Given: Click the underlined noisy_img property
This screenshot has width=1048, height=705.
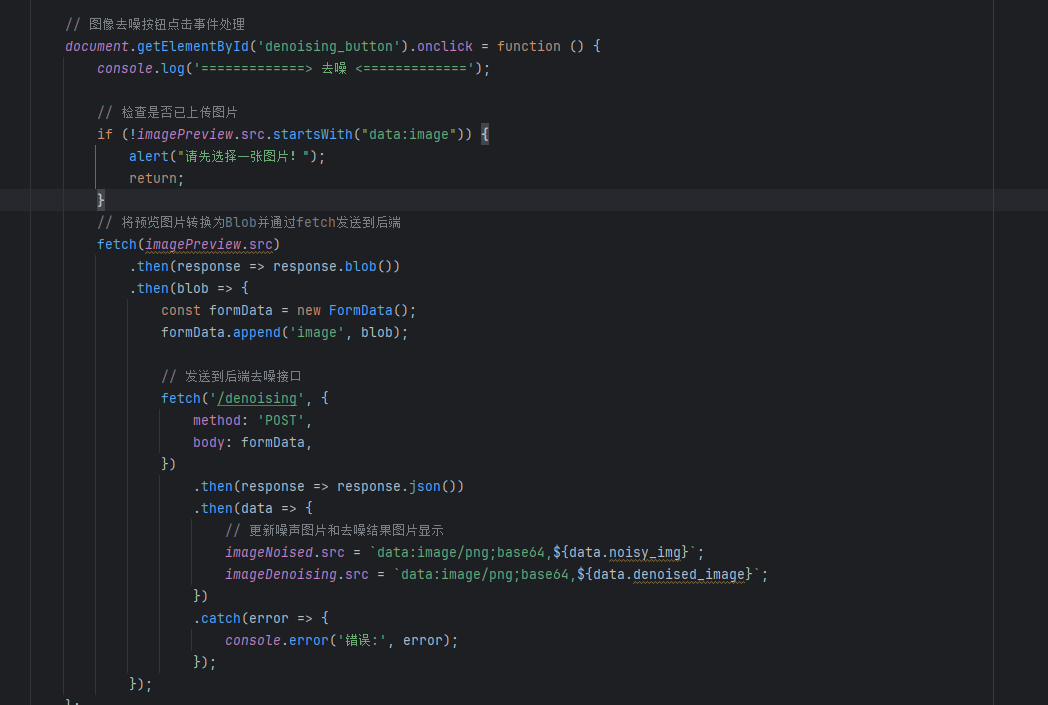Looking at the screenshot, I should (x=645, y=553).
